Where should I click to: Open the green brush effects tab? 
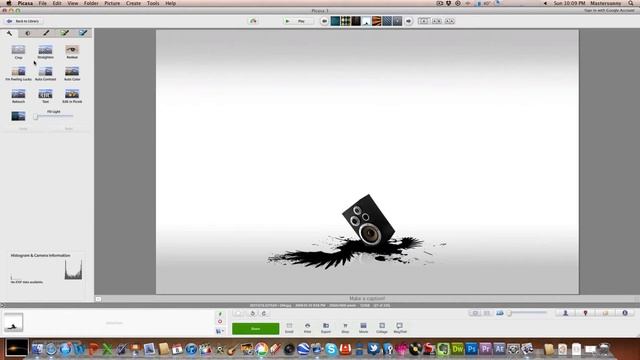coord(64,33)
